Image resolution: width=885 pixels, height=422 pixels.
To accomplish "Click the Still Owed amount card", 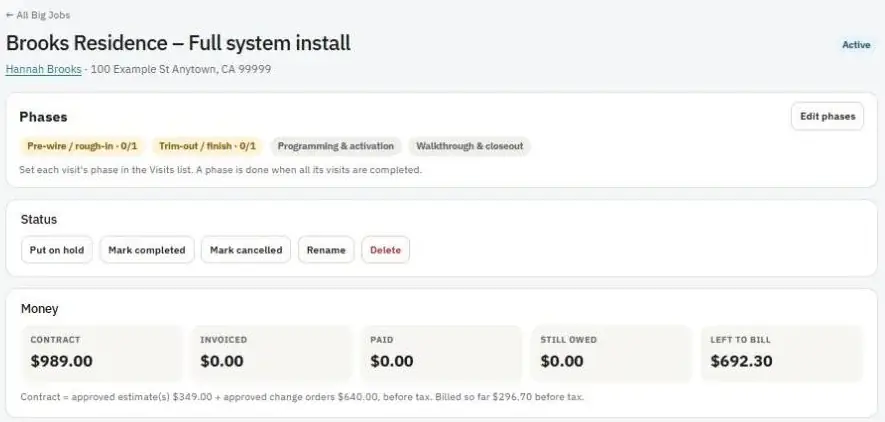I will [612, 354].
